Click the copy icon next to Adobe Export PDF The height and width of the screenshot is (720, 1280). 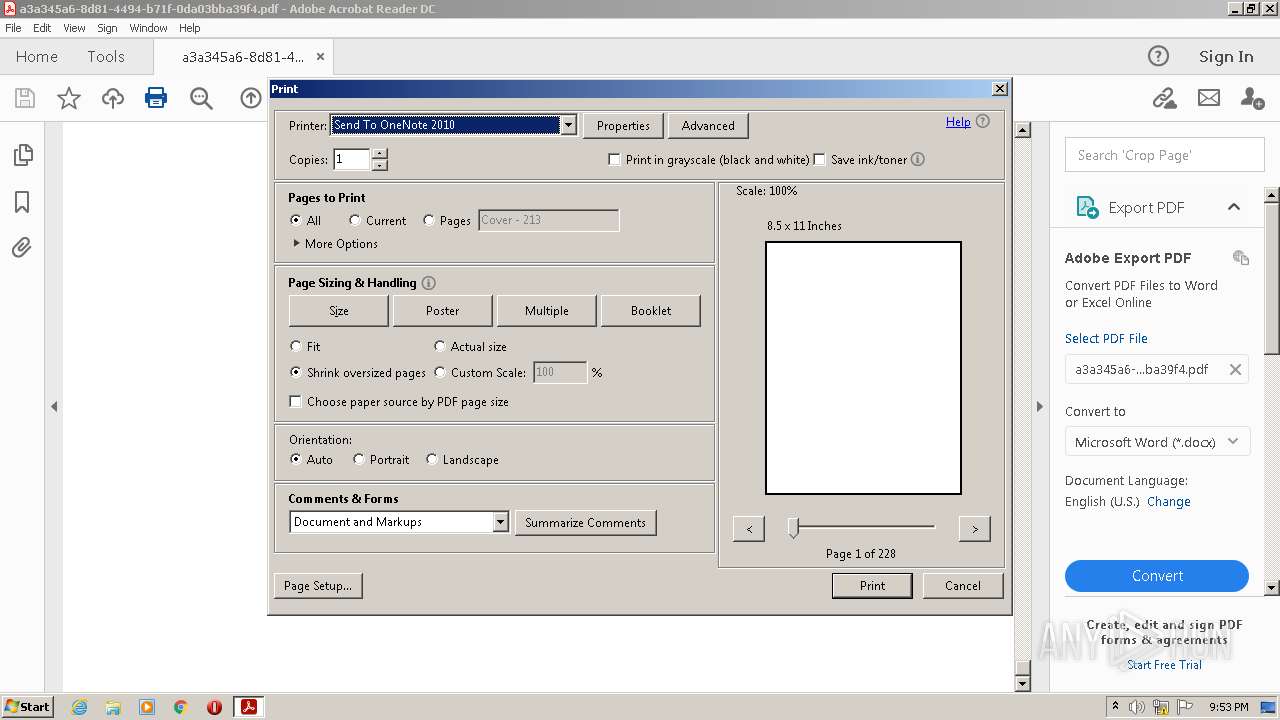tap(1241, 258)
